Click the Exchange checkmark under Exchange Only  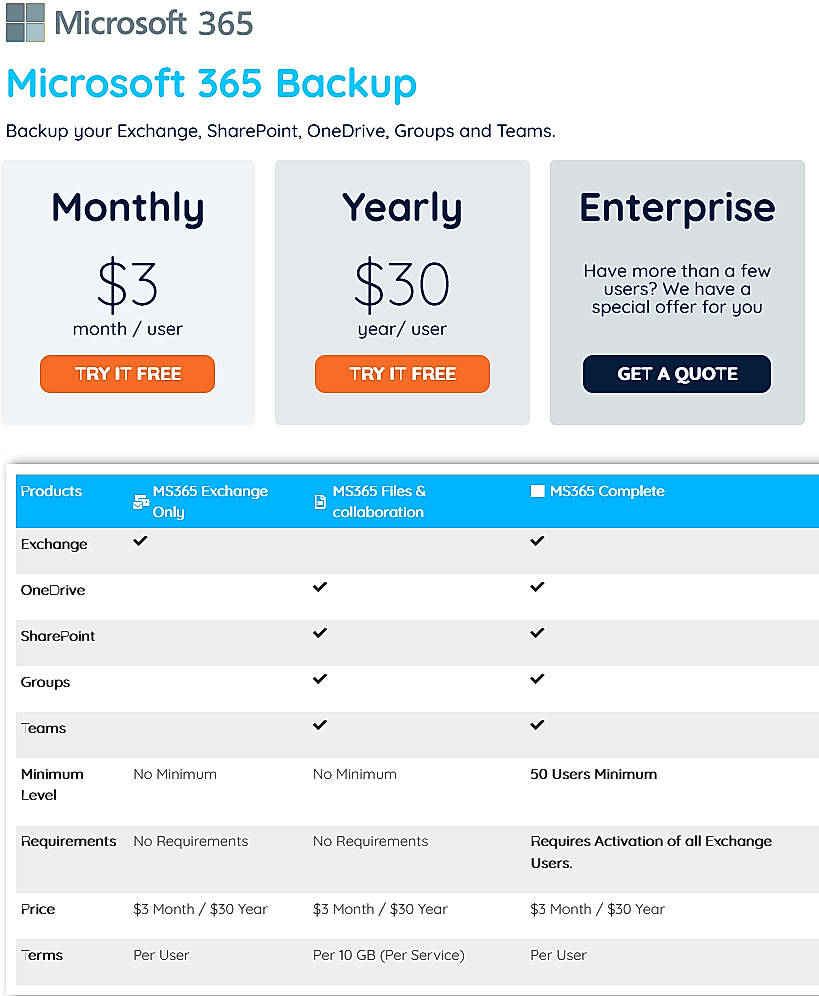point(140,540)
